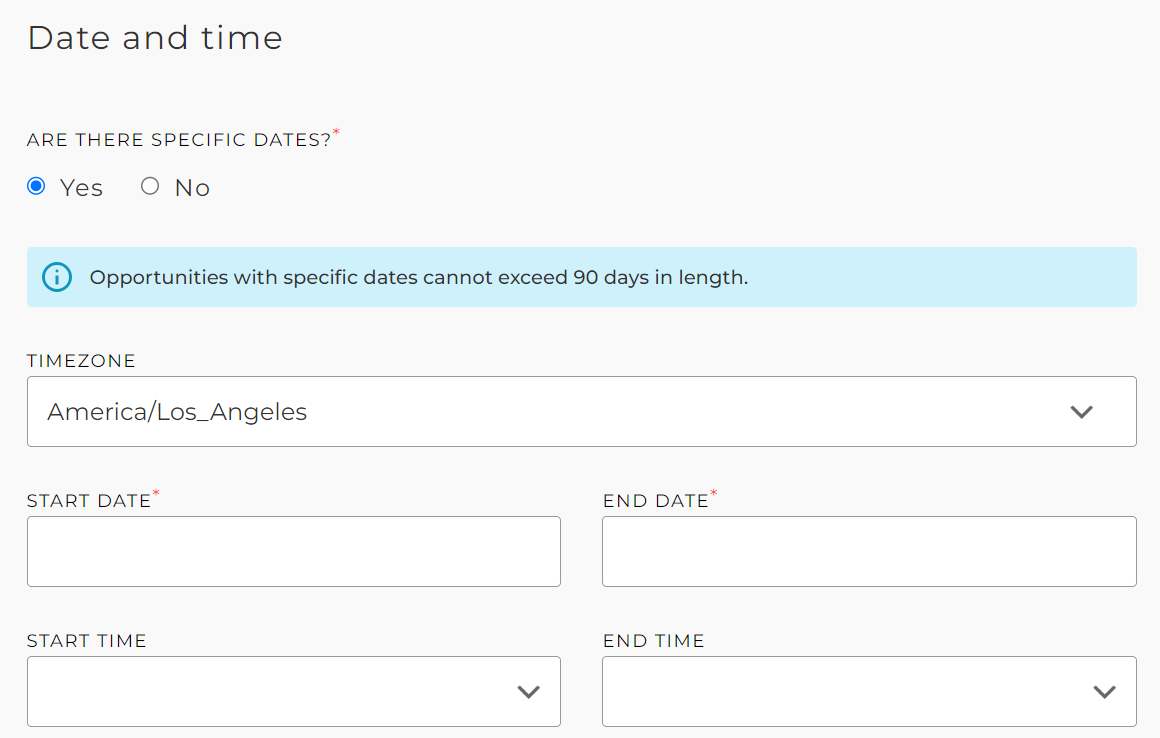Select the Yes radio button

[x=36, y=186]
